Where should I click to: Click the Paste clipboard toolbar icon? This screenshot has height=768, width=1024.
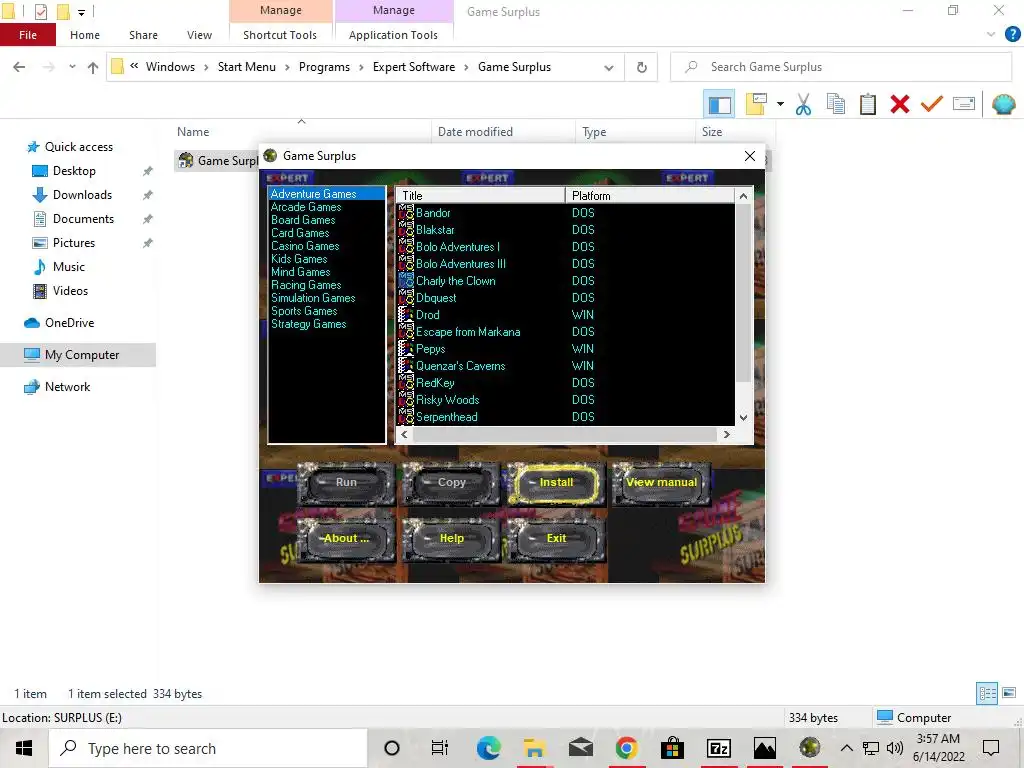click(x=867, y=104)
